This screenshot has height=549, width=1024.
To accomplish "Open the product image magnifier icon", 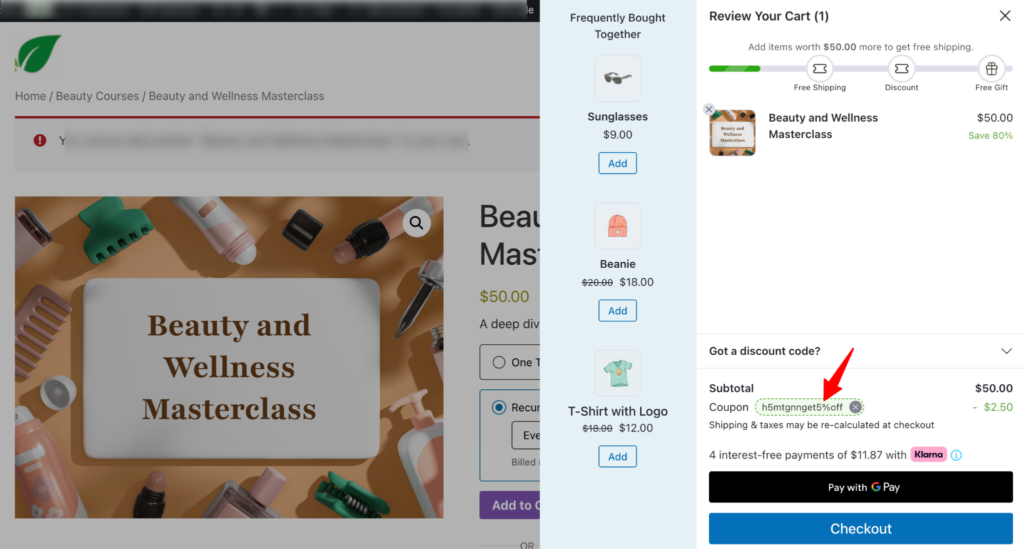I will tap(416, 223).
